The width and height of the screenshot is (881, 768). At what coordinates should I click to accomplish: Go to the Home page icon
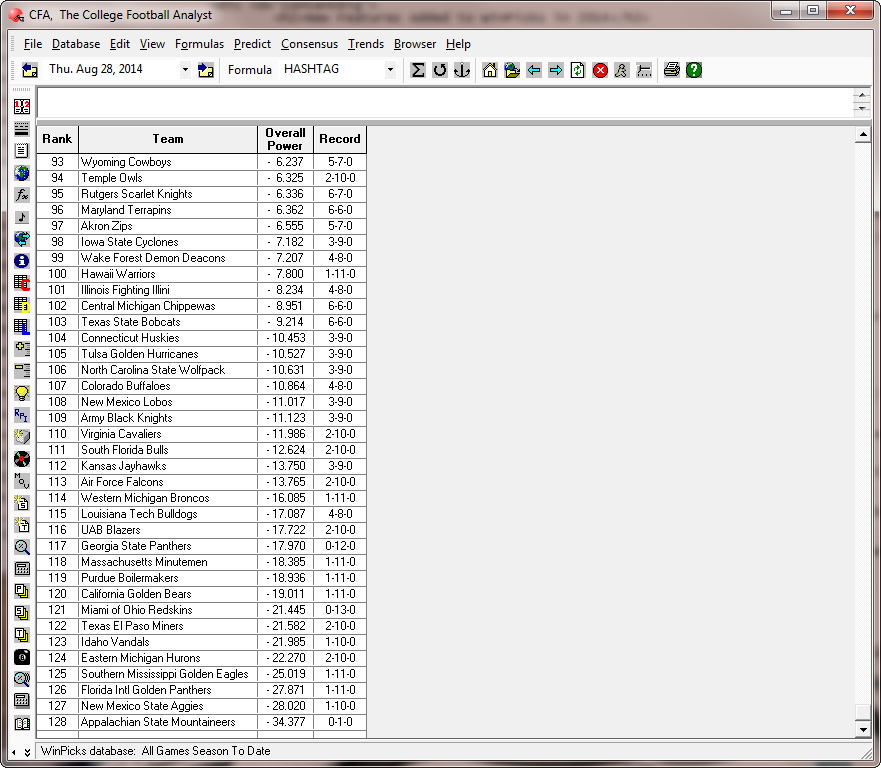click(x=490, y=70)
